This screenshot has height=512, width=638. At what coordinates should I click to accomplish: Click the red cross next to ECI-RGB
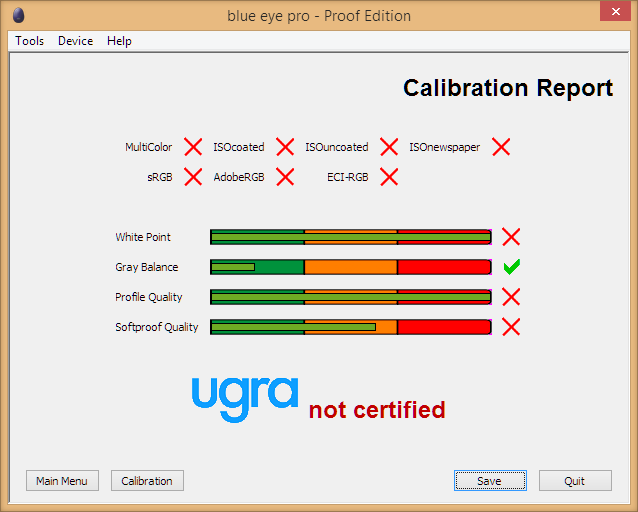(x=389, y=177)
